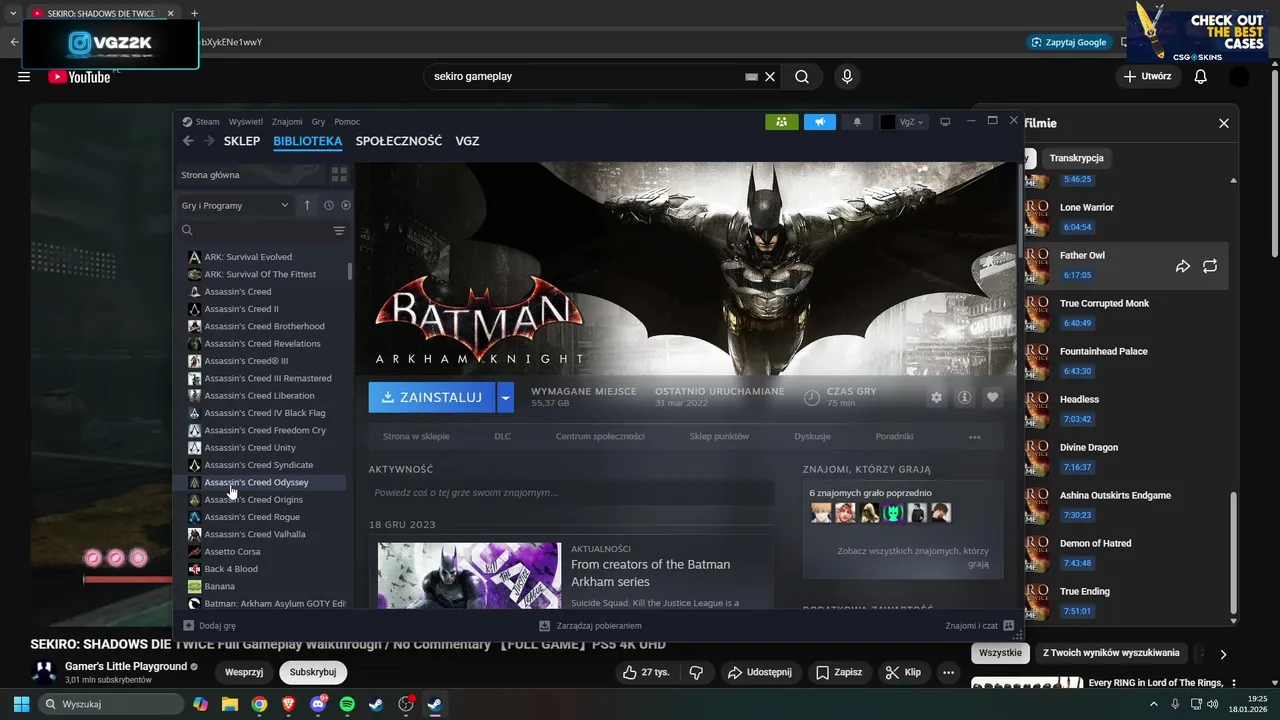Like the Sekiro video

click(645, 672)
